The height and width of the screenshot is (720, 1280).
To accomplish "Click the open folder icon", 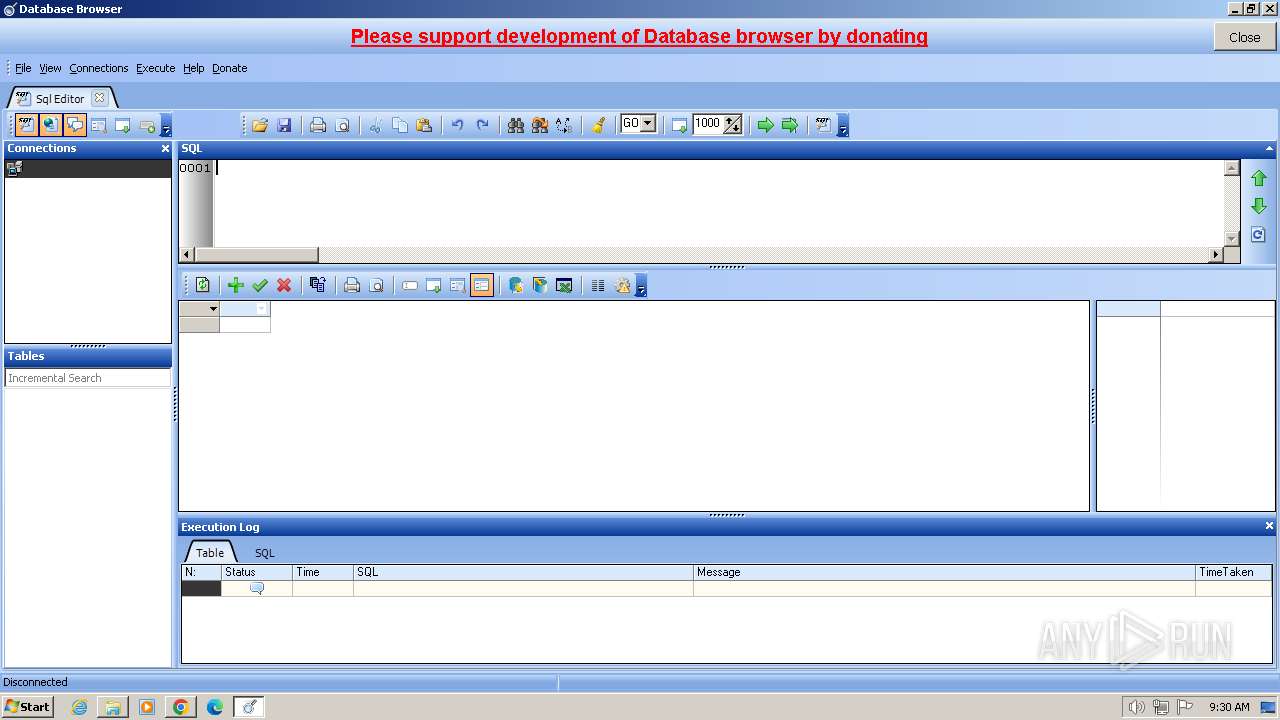I will click(x=260, y=125).
